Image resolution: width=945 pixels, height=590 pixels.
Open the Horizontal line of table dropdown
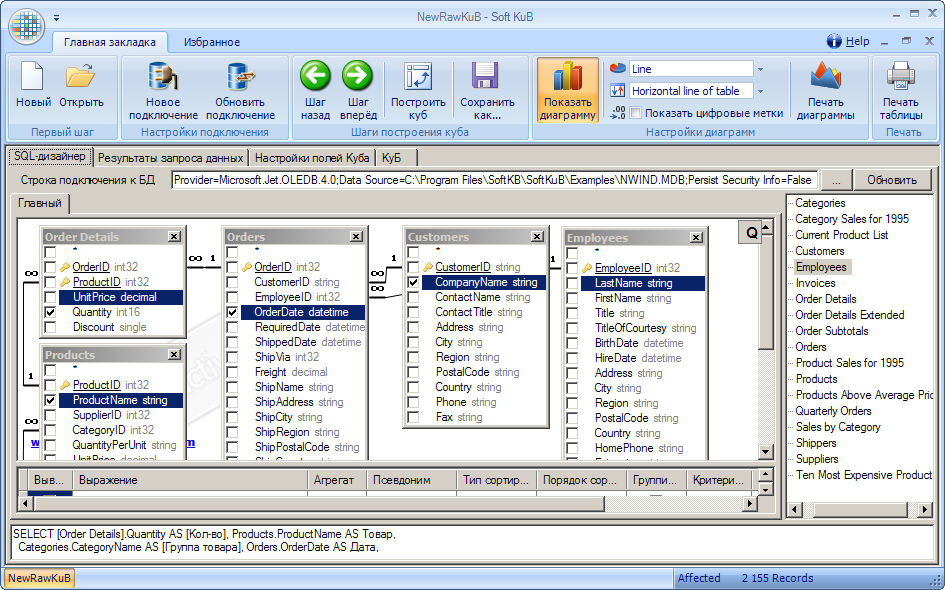tap(760, 91)
